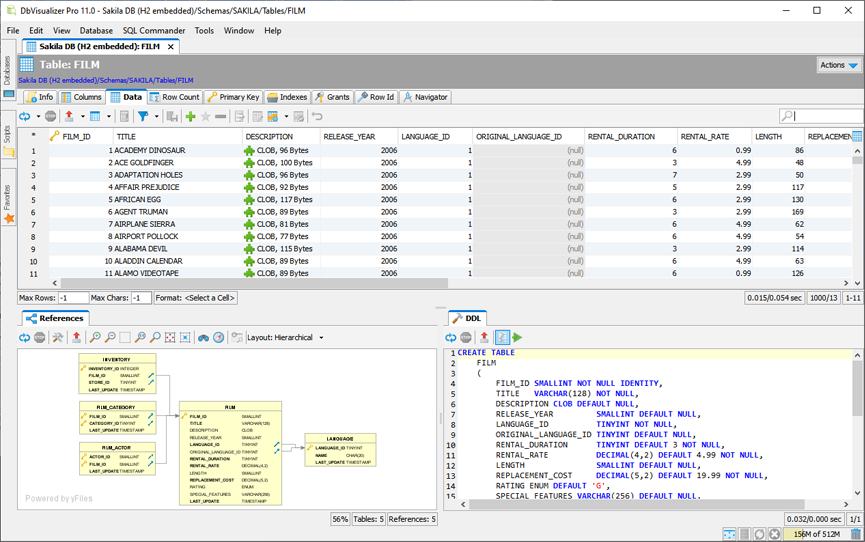Viewport: 865px width, 542px height.
Task: Refresh the DDL panel
Action: [451, 337]
